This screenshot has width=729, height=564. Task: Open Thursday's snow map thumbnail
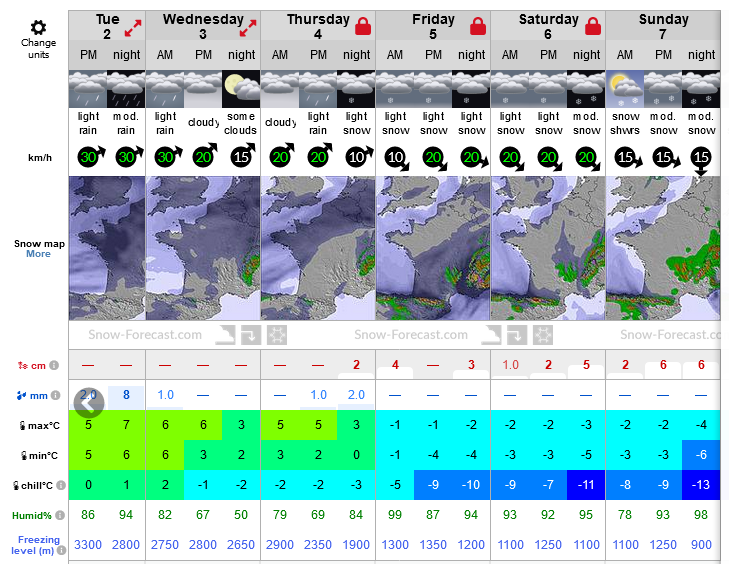click(x=318, y=248)
